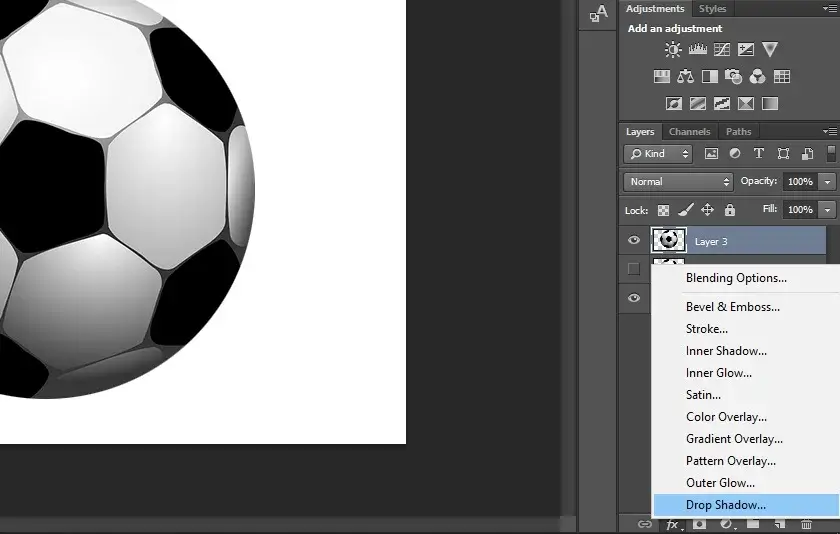
Task: Show the hidden layer below Layer 3
Action: tap(634, 269)
